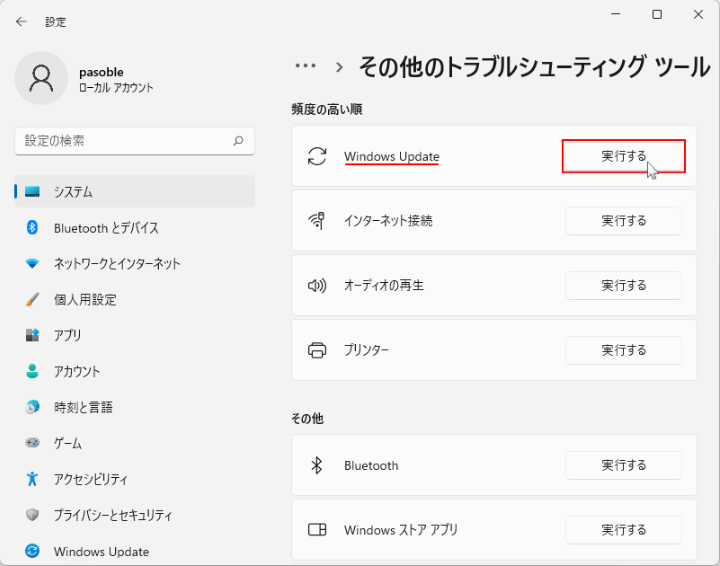Image resolution: width=720 pixels, height=566 pixels.
Task: Run the Windows Update troubleshooter
Action: 623,157
